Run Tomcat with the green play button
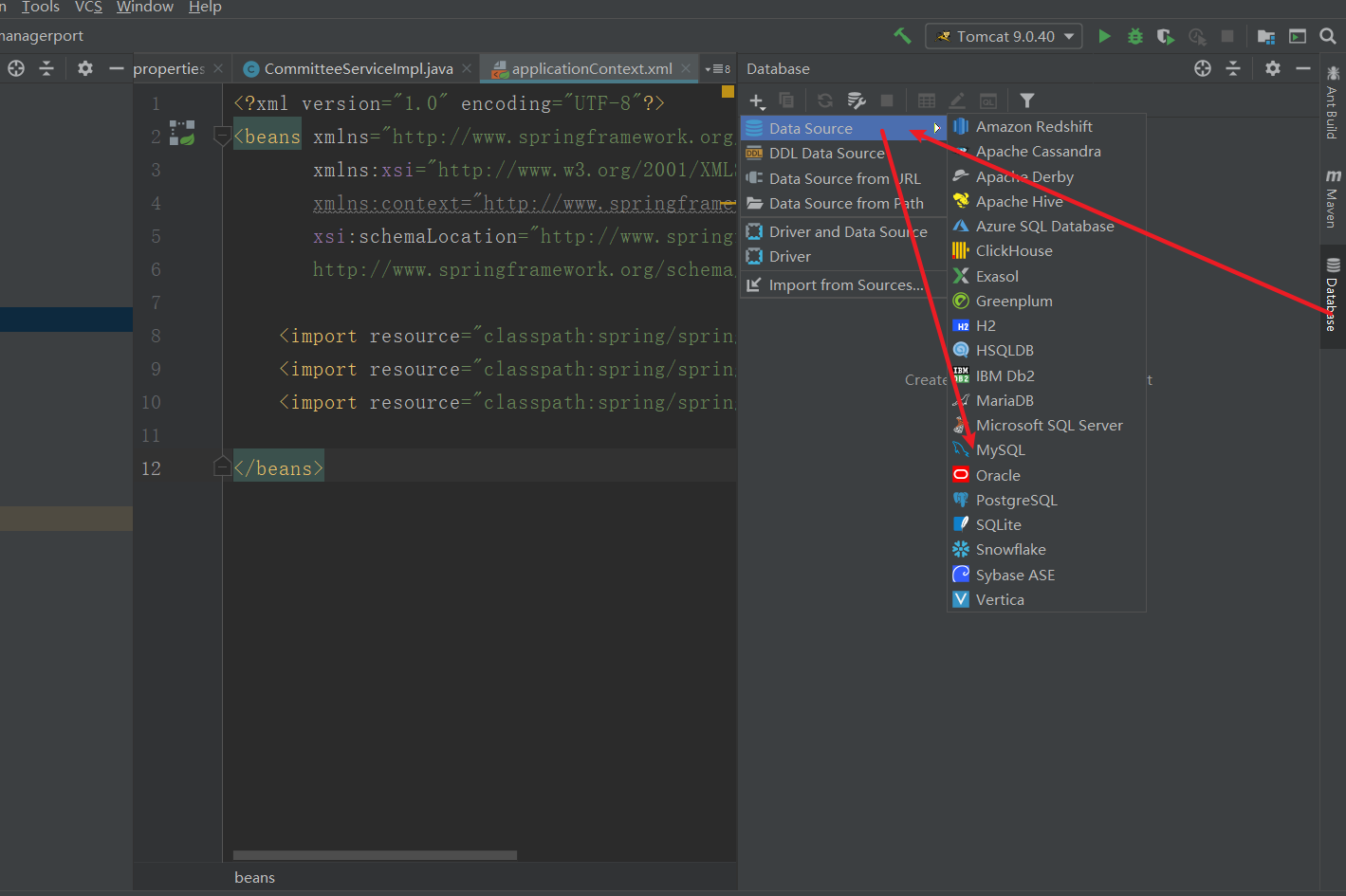Viewport: 1346px width, 896px height. (1104, 36)
